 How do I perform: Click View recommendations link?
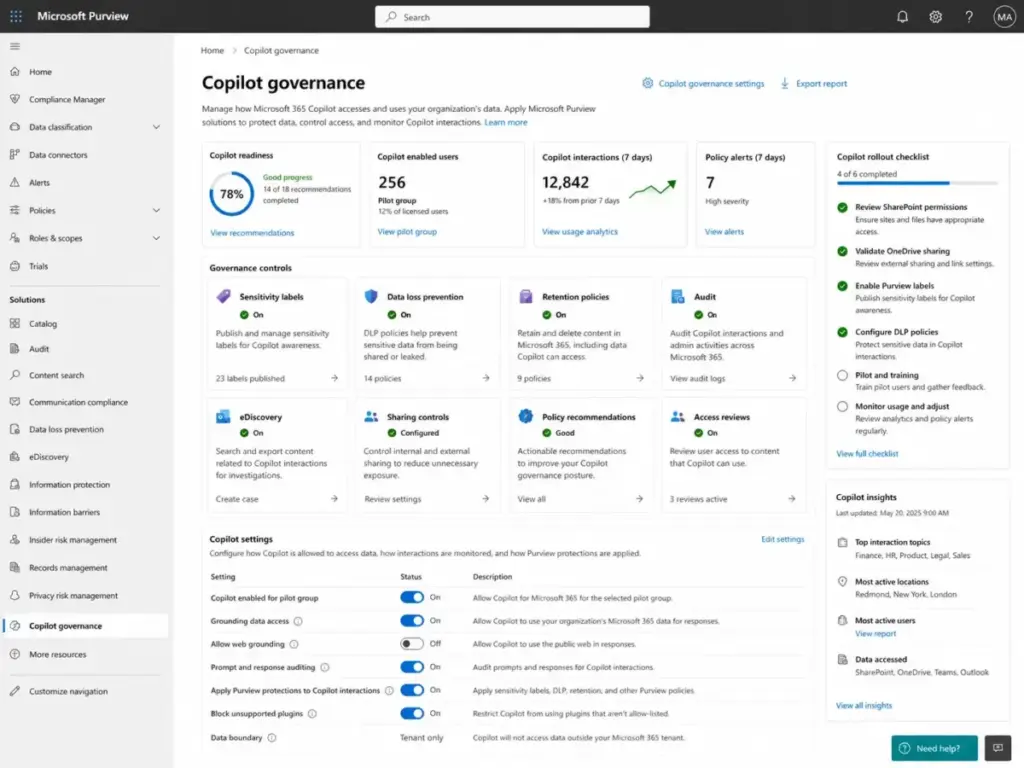(x=252, y=233)
